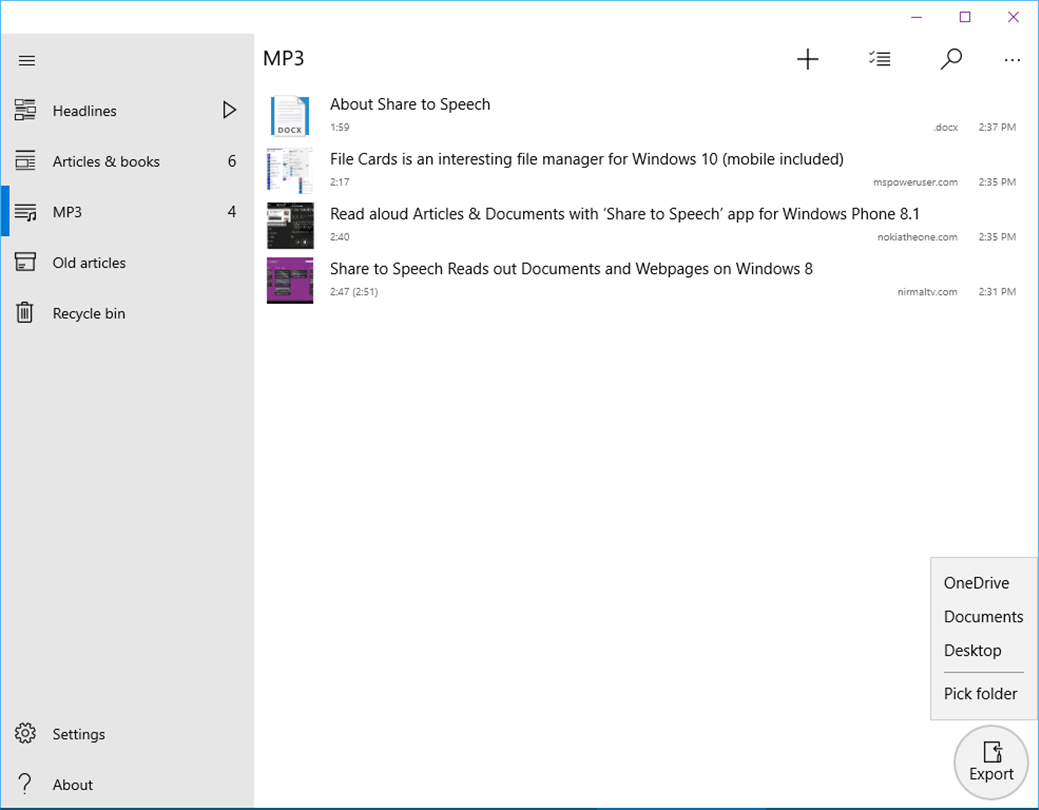Select the MP3 sidebar item
The height and width of the screenshot is (810, 1039).
click(127, 212)
